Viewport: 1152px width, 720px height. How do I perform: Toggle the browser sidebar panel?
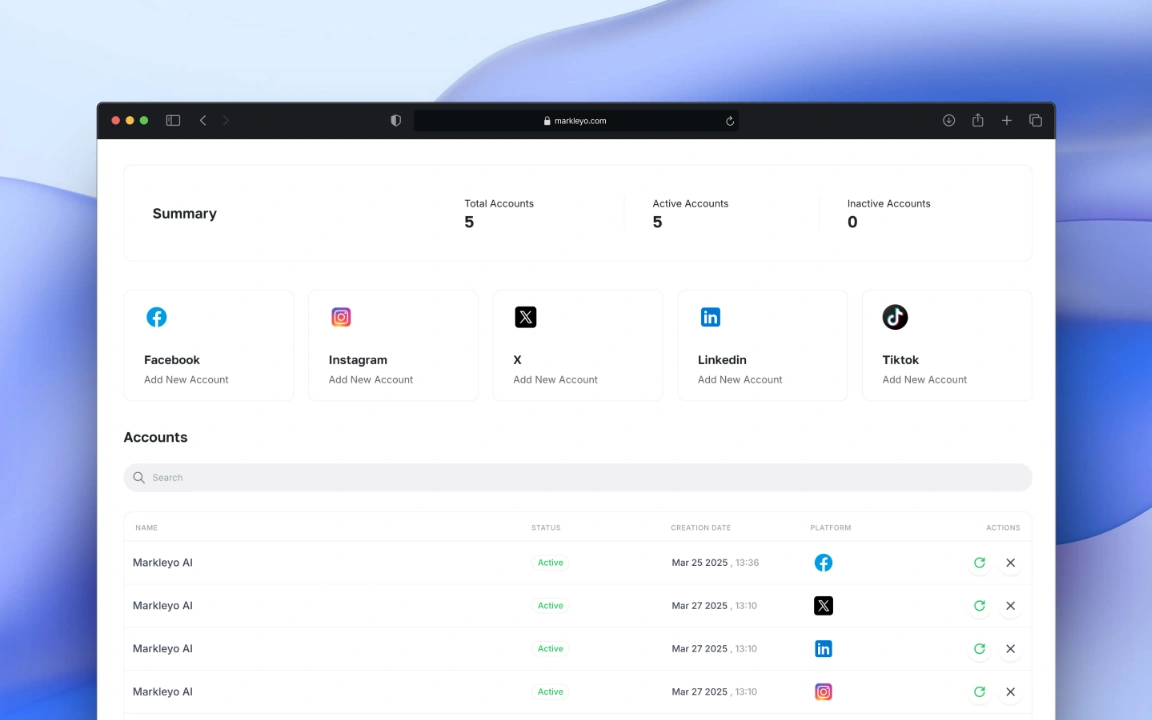(172, 120)
